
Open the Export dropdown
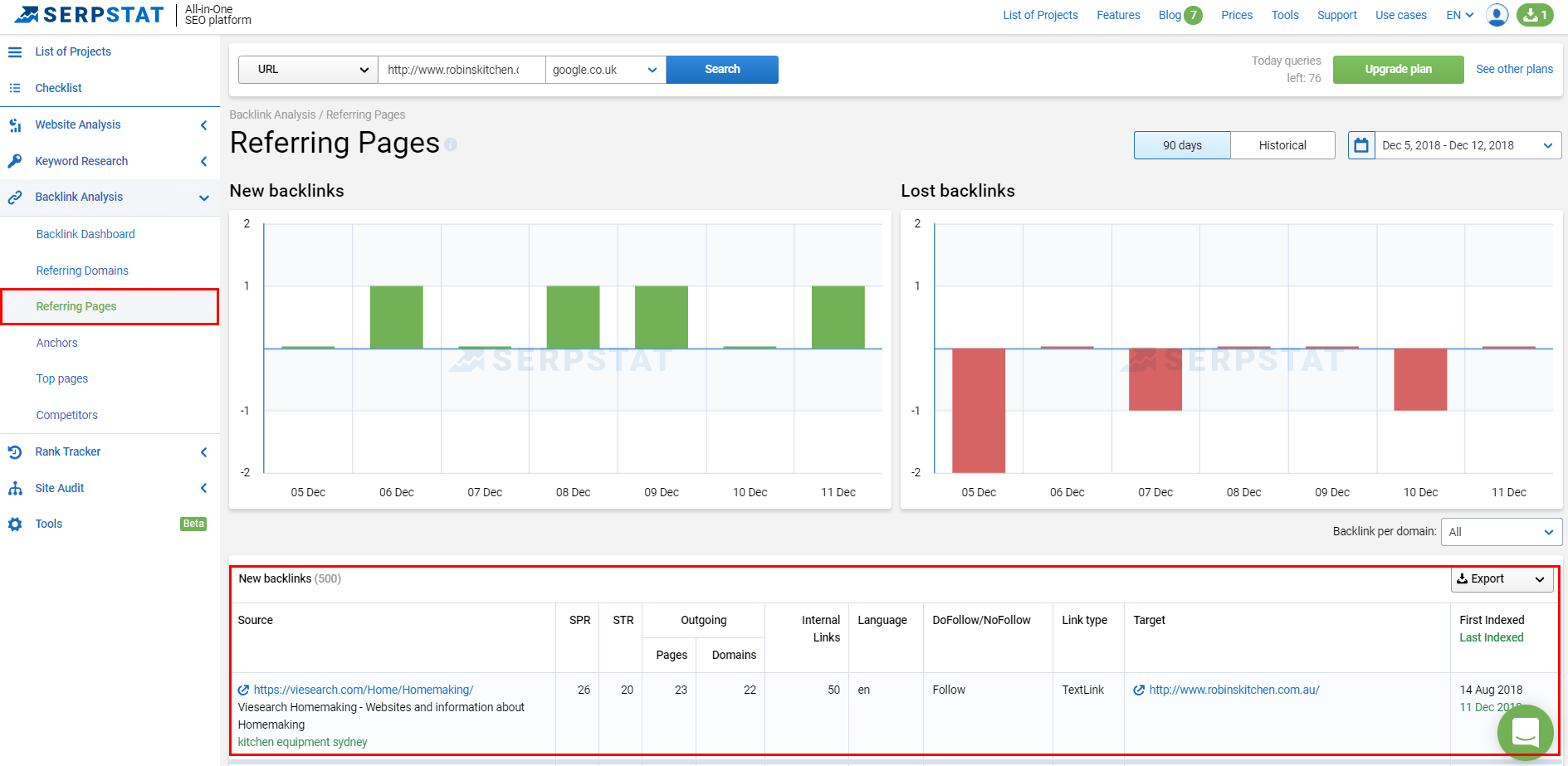pos(1502,579)
